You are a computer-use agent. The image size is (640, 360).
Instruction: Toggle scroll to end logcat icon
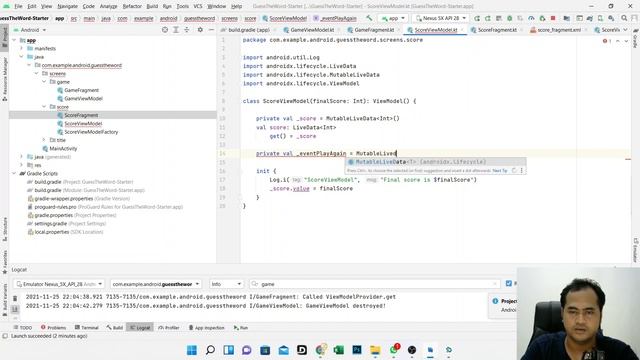click(x=15, y=309)
